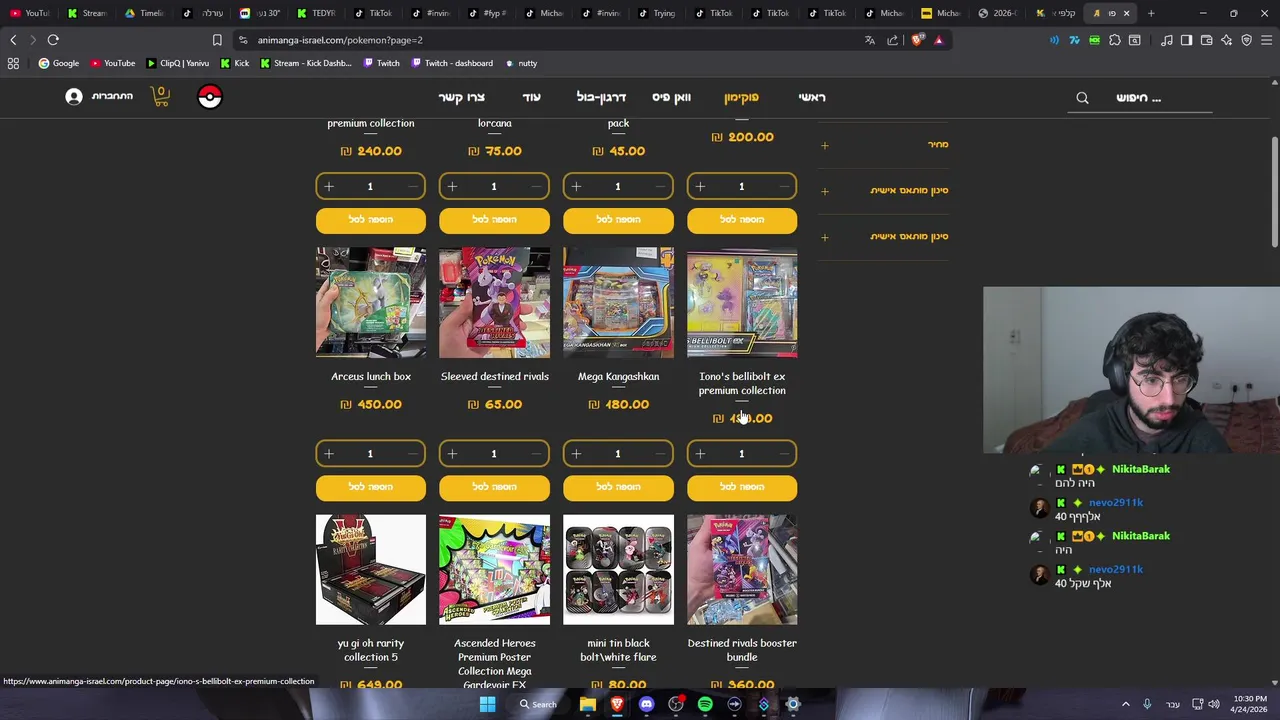The width and height of the screenshot is (1280, 720).
Task: Open the Mega Kangashkan product title
Action: point(618,377)
